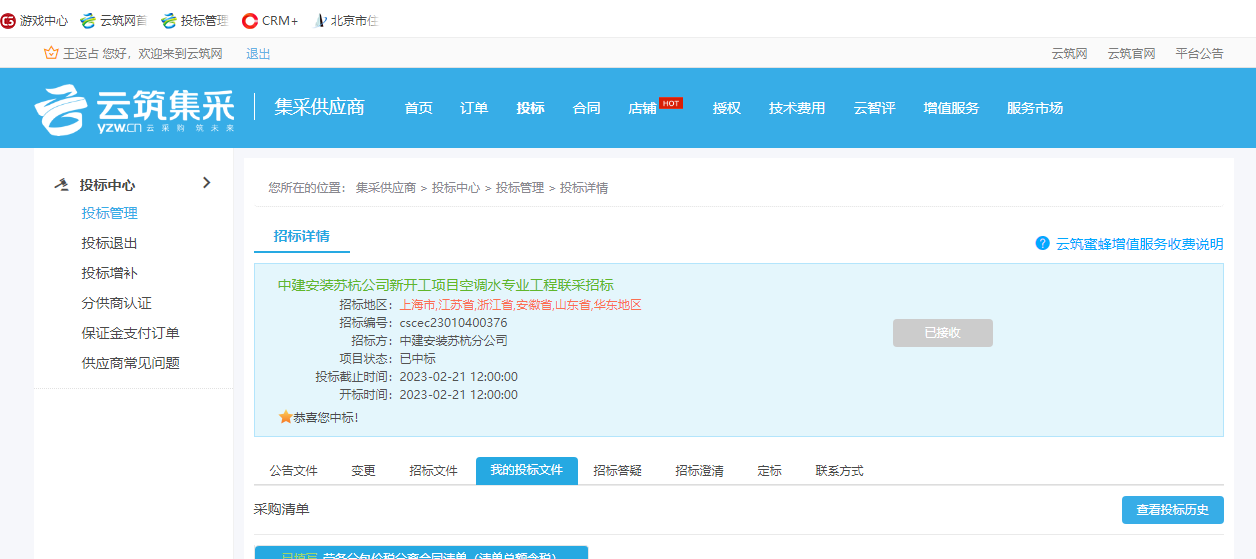
Task: Click the gavel icon beside 投标中心
Action: pos(62,185)
